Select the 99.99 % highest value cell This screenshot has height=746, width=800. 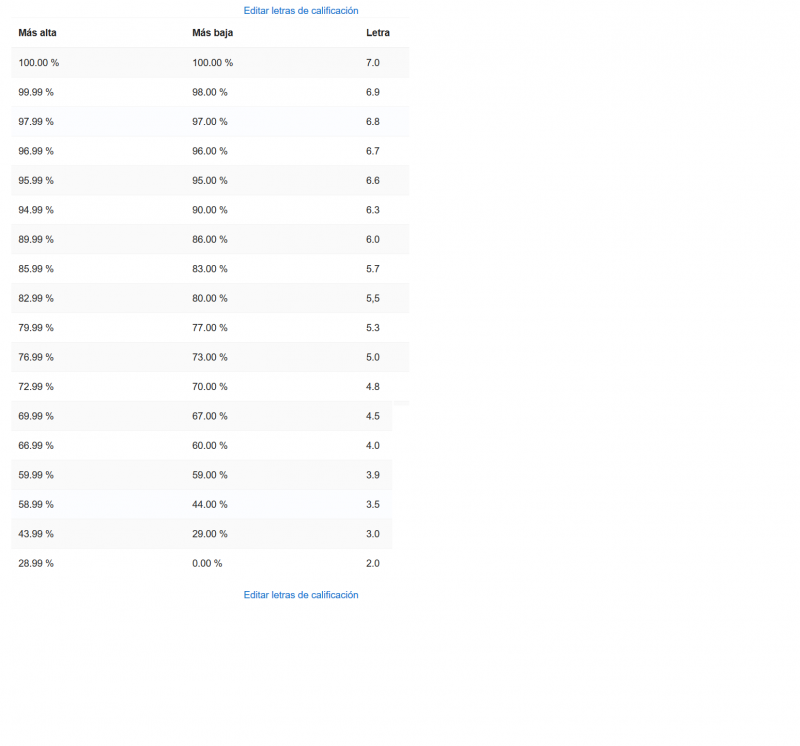[x=36, y=92]
